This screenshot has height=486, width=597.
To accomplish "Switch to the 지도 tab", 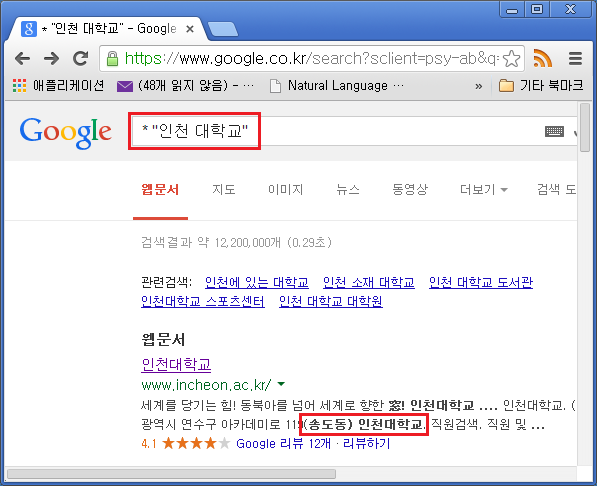I will (224, 189).
